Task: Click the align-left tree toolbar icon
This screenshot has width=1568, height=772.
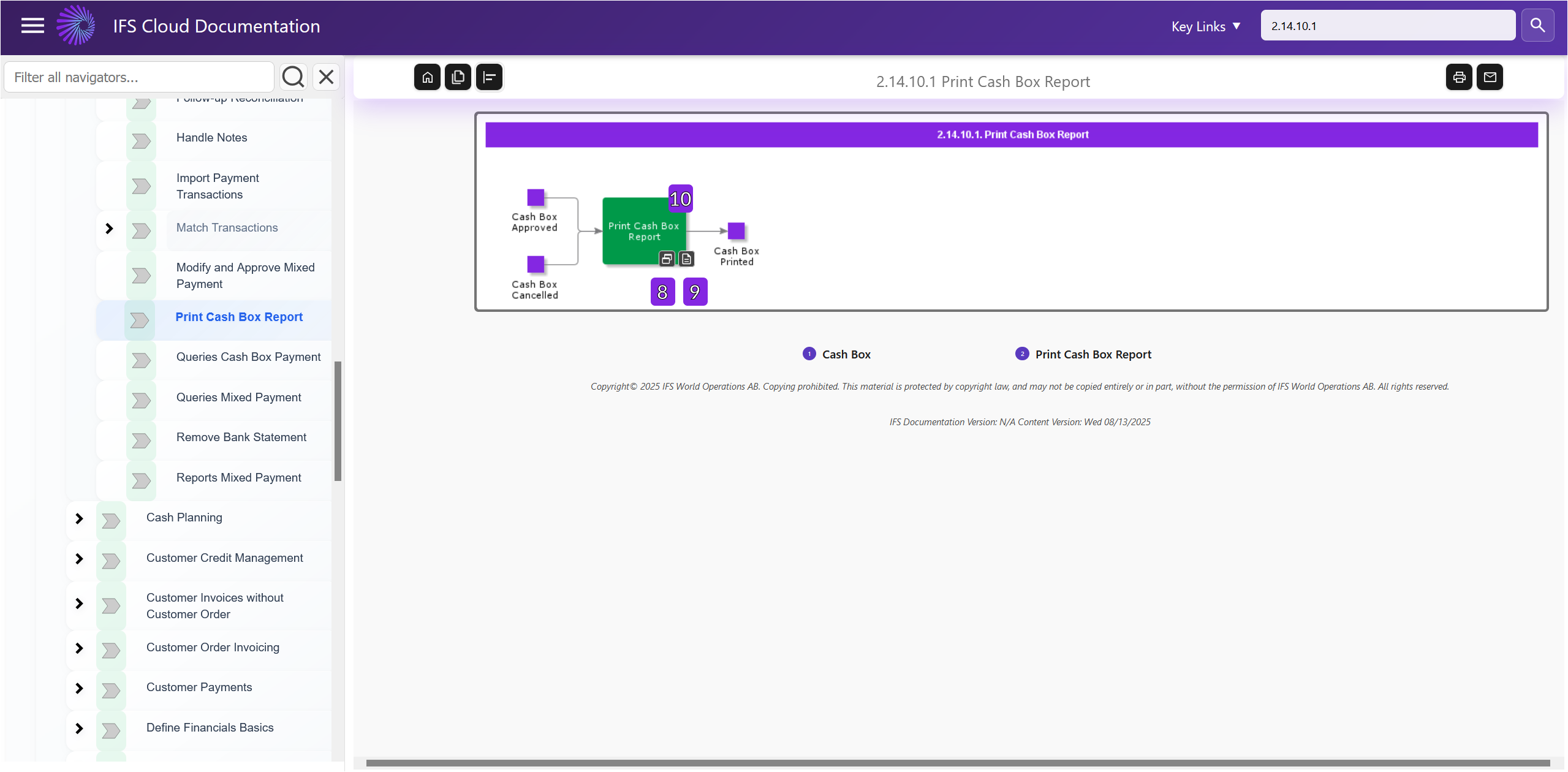Action: pyautogui.click(x=489, y=77)
